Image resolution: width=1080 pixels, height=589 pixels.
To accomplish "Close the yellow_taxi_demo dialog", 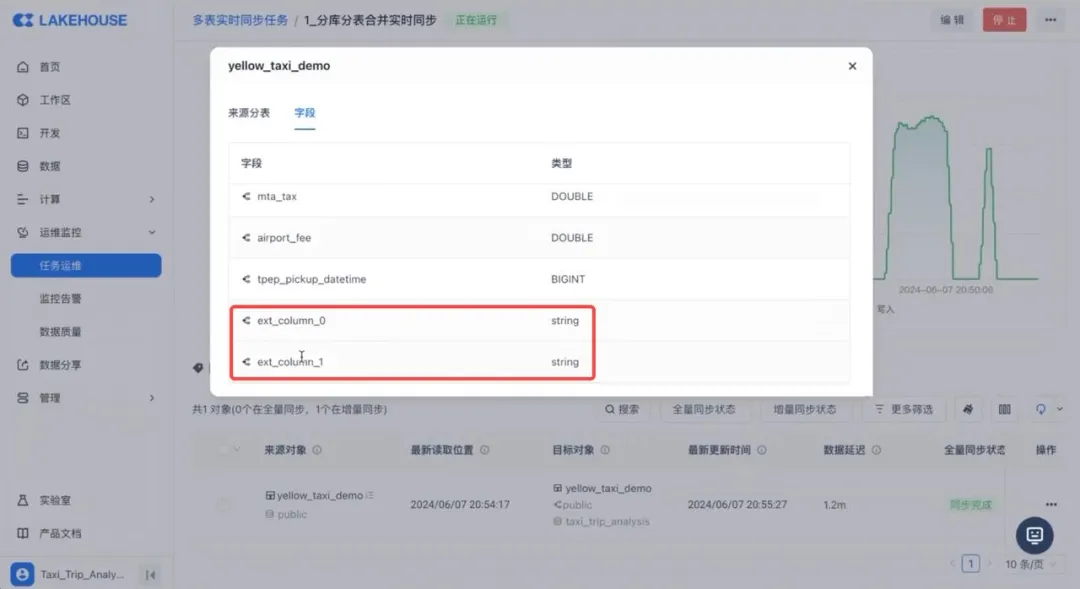I will tap(852, 66).
